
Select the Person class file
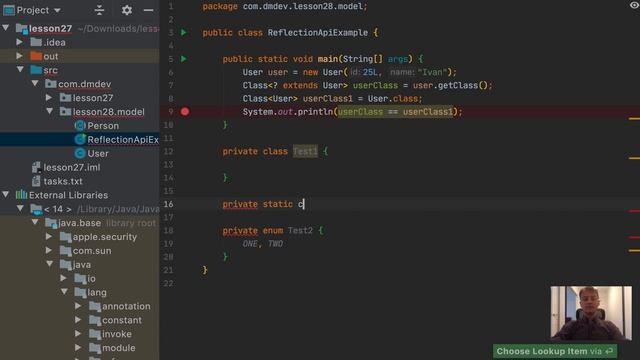point(103,126)
